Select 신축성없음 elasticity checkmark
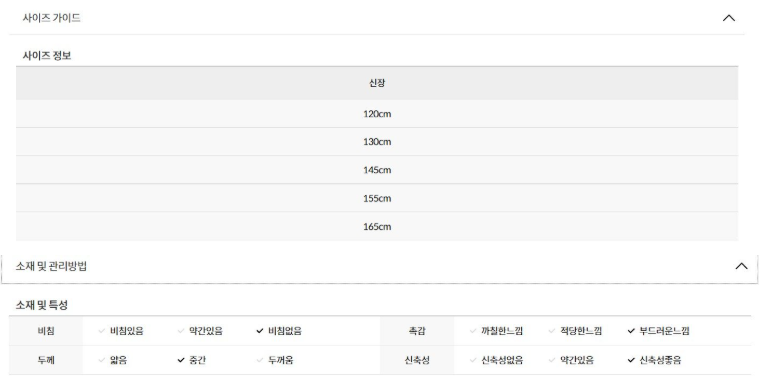Screen dimensions: 766x388 click(496, 360)
